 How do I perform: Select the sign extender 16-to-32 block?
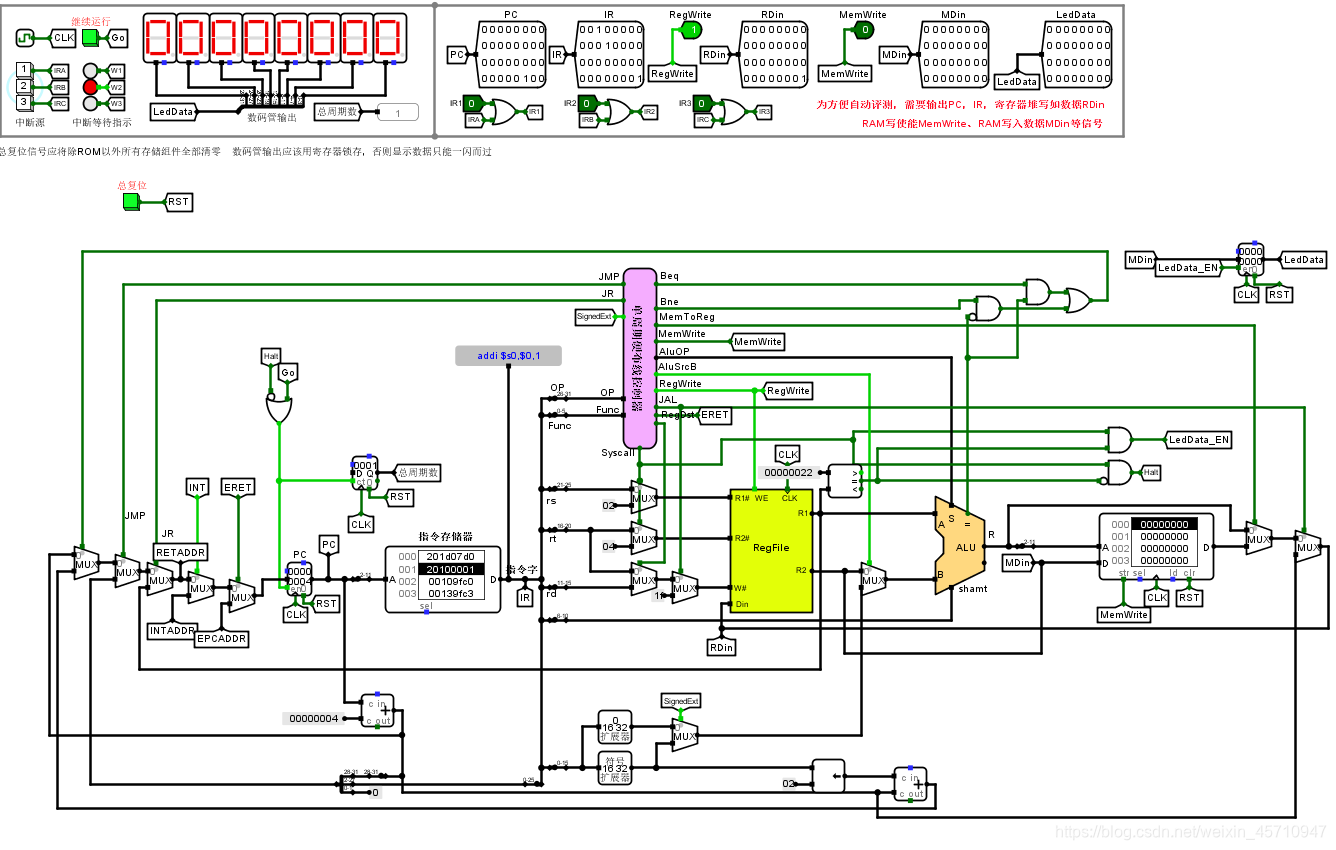pyautogui.click(x=615, y=768)
